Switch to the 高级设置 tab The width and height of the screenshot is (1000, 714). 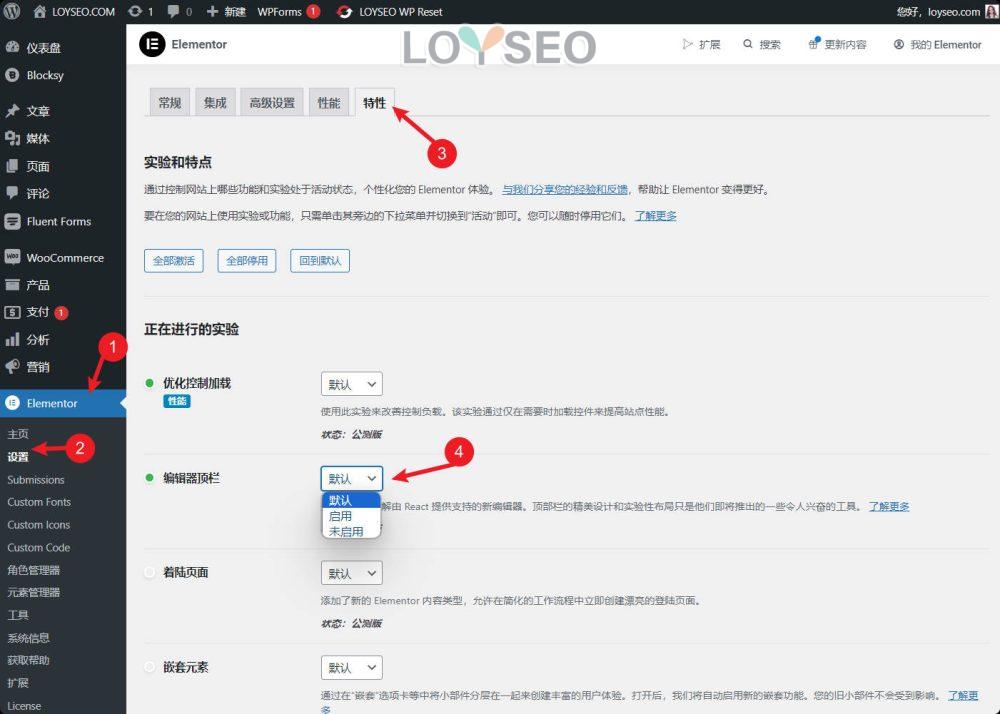point(272,103)
